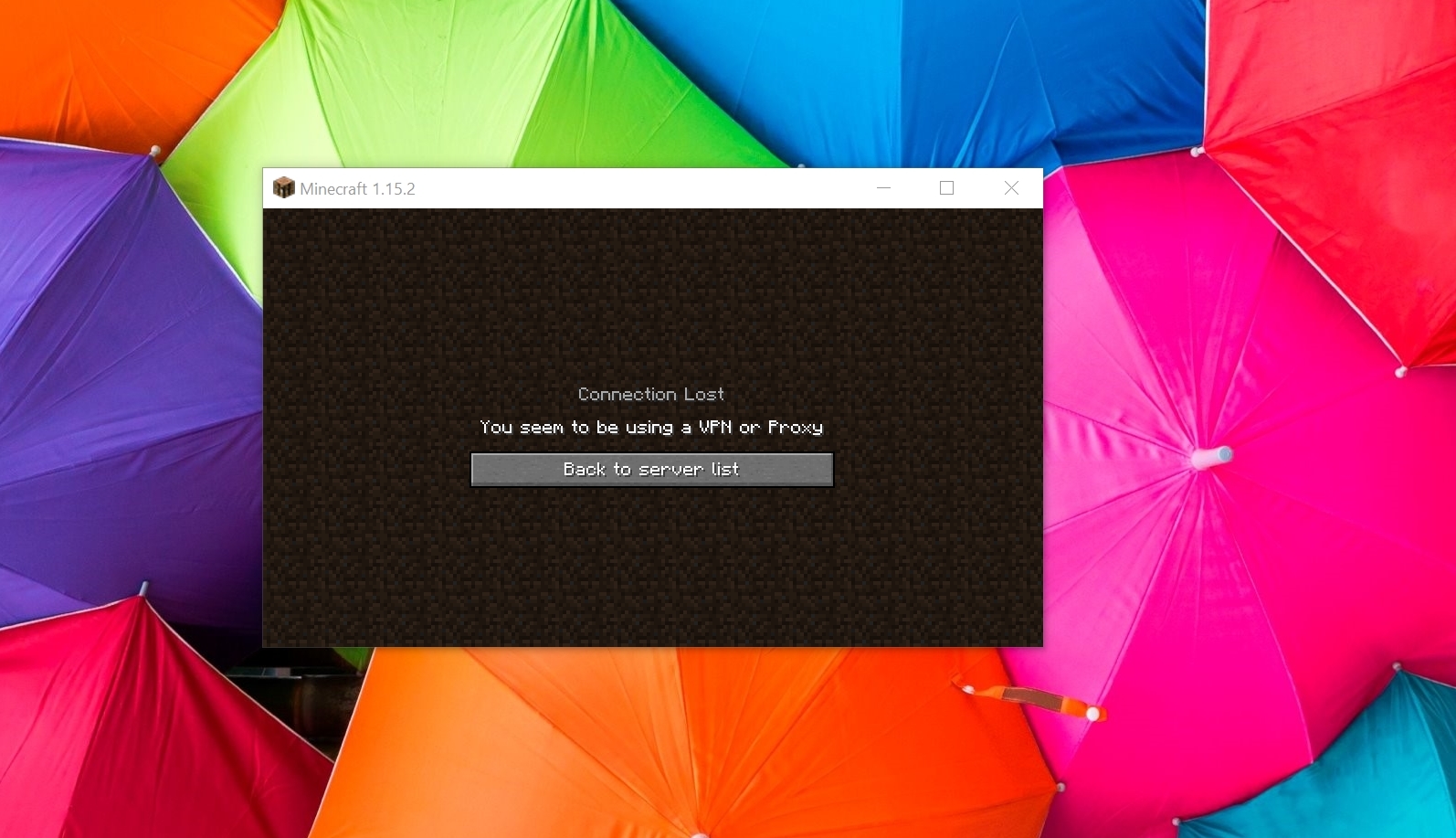Image resolution: width=1456 pixels, height=838 pixels.
Task: Click the Back to server list button
Action: coord(651,470)
